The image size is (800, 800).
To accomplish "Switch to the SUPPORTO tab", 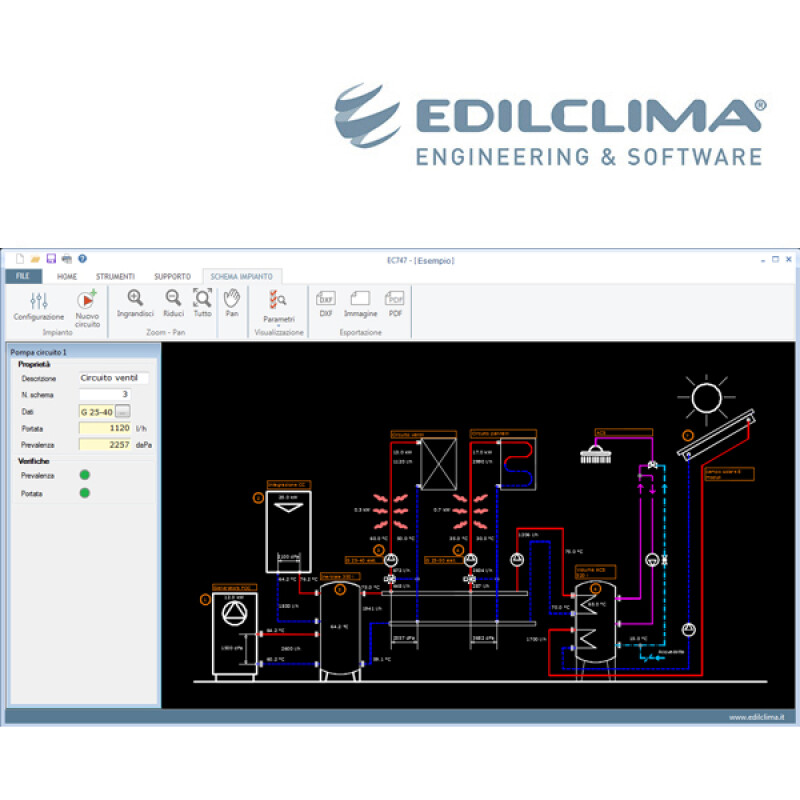I will [x=172, y=277].
